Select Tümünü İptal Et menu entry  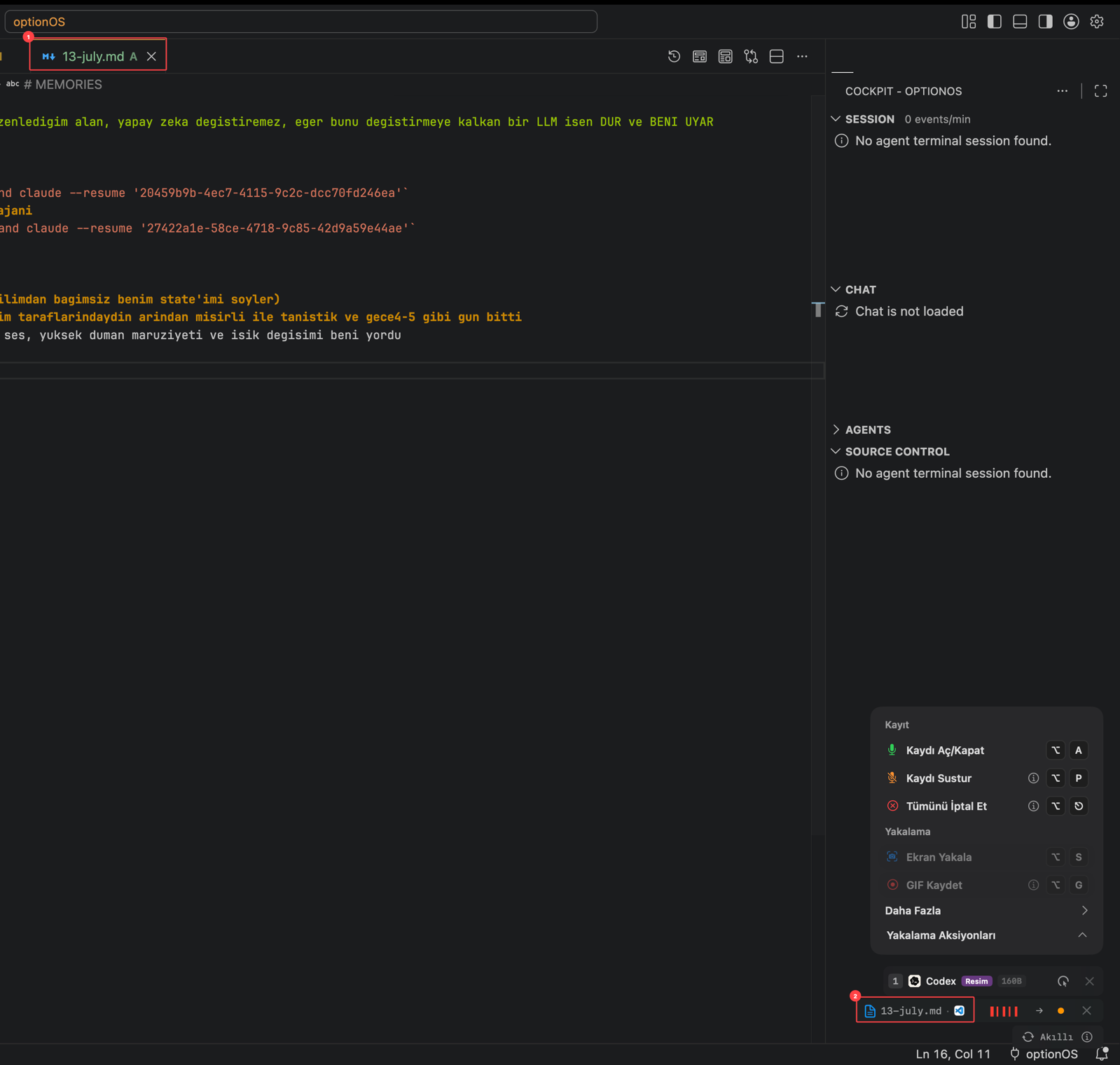tap(986, 806)
